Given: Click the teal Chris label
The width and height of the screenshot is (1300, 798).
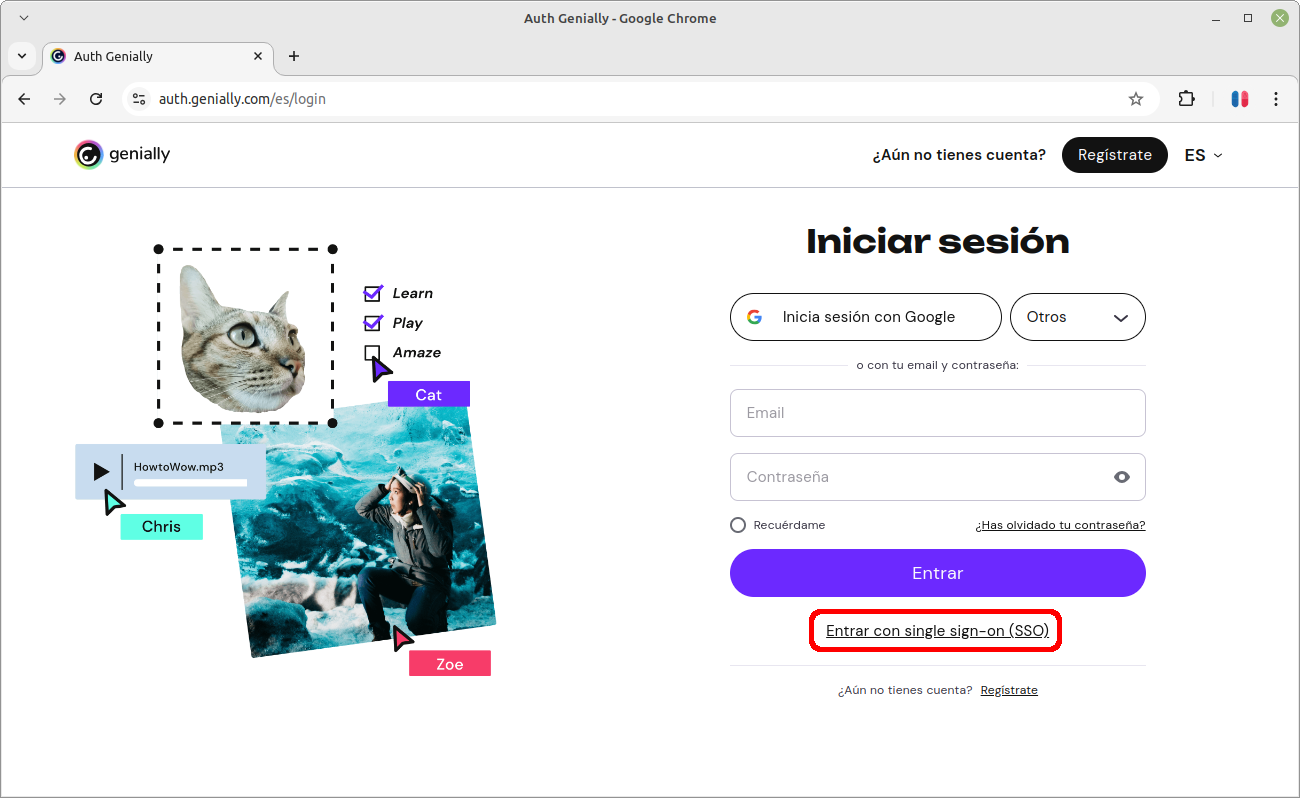Looking at the screenshot, I should [162, 527].
